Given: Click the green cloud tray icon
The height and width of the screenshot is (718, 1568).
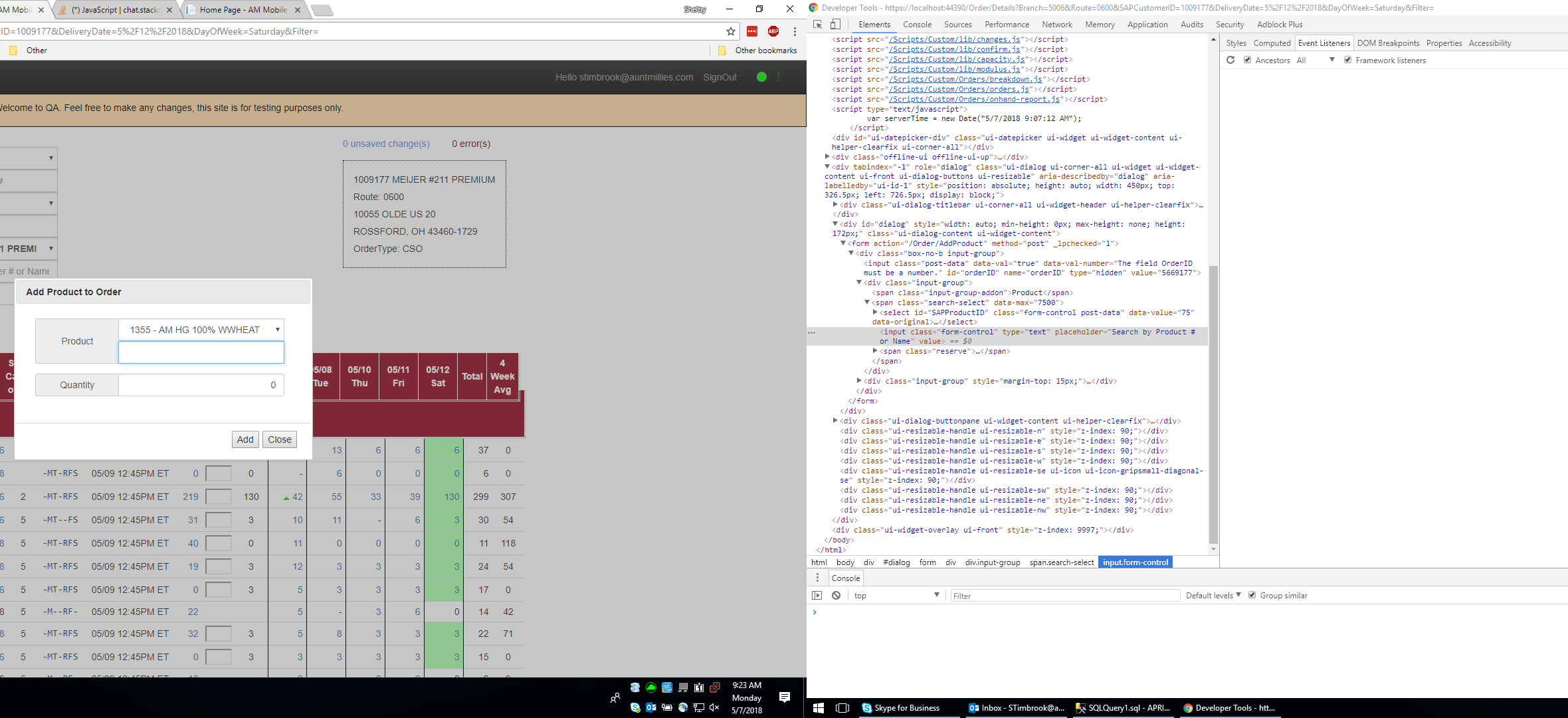Looking at the screenshot, I should pyautogui.click(x=651, y=687).
